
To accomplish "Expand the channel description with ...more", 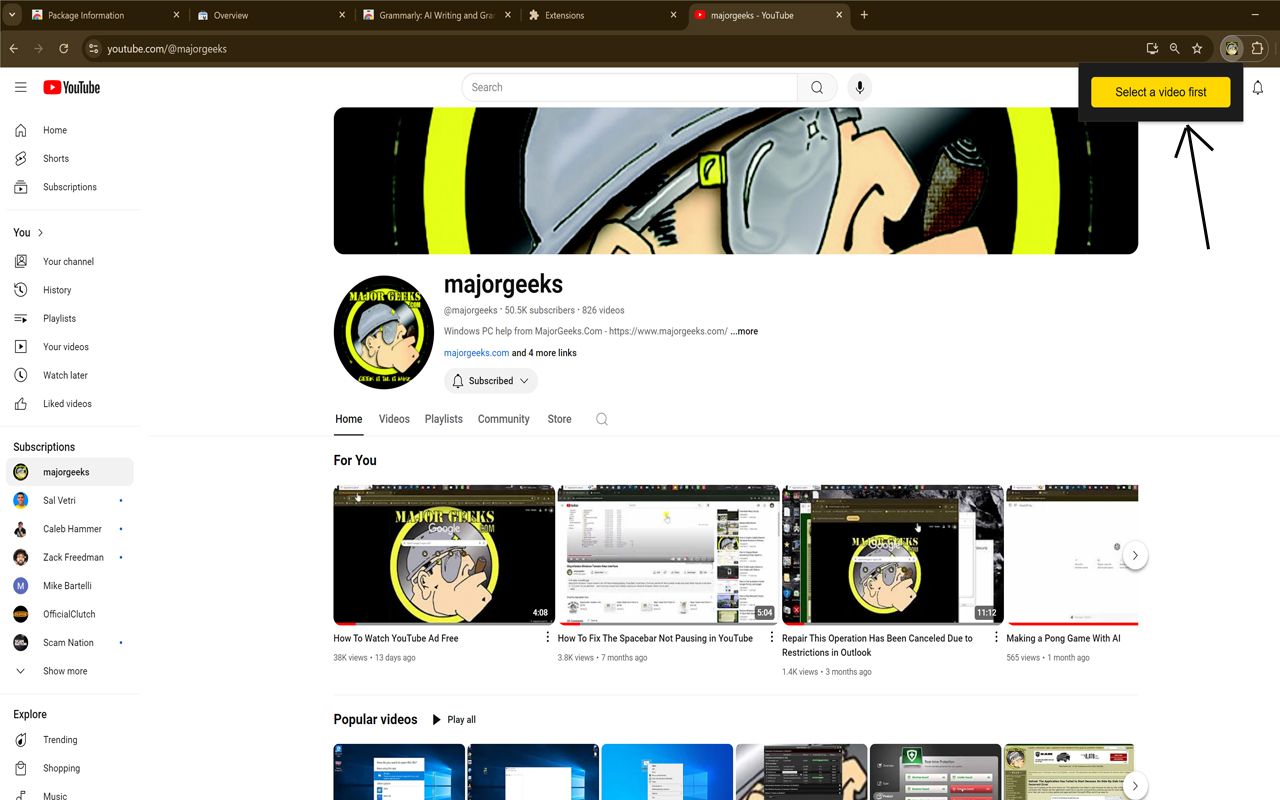I will pos(743,331).
